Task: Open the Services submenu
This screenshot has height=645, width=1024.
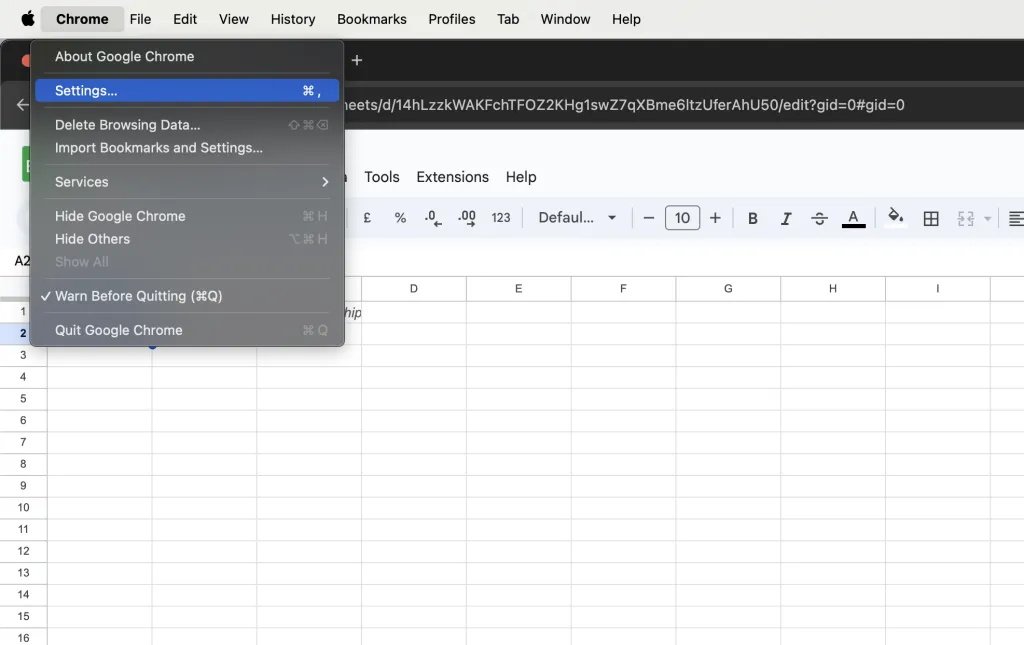Action: [x=81, y=182]
